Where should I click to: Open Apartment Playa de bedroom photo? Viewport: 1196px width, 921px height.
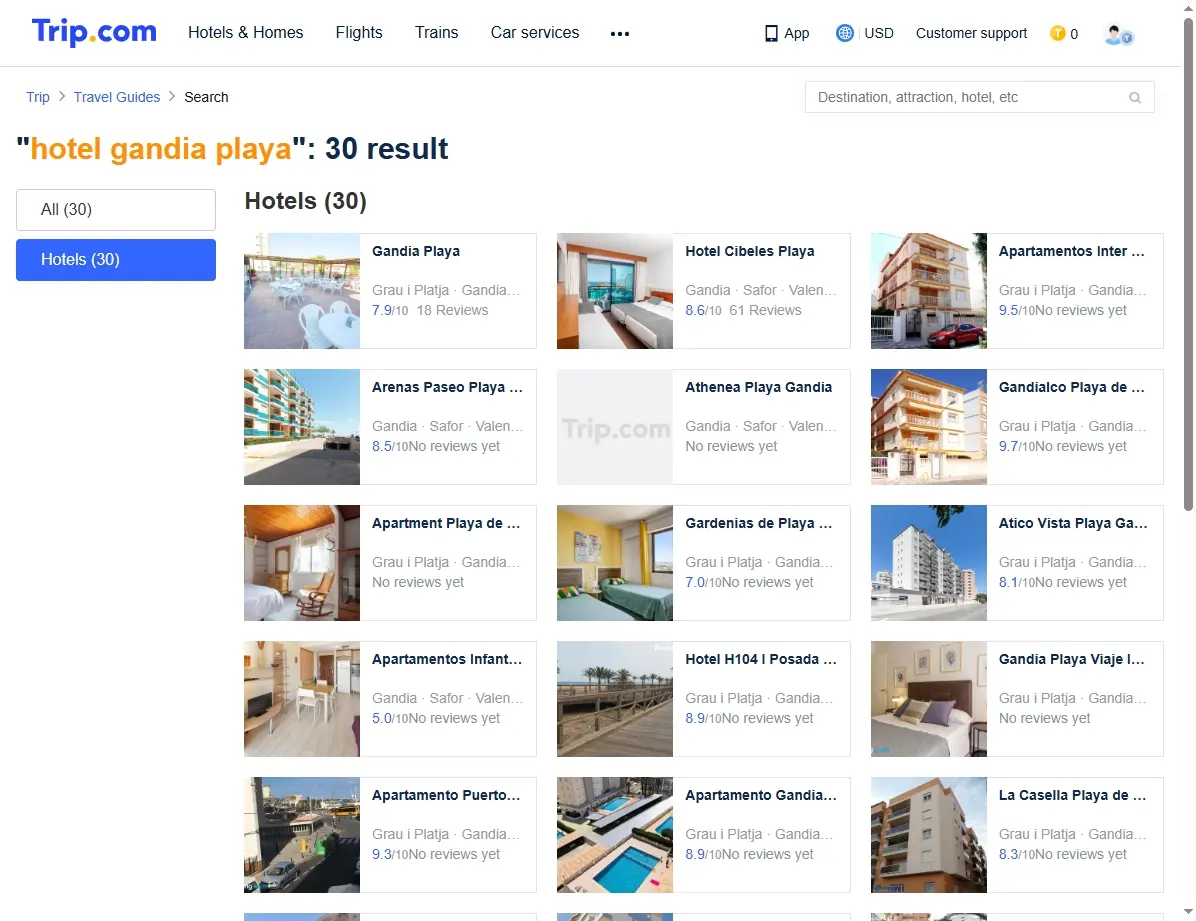coord(301,562)
